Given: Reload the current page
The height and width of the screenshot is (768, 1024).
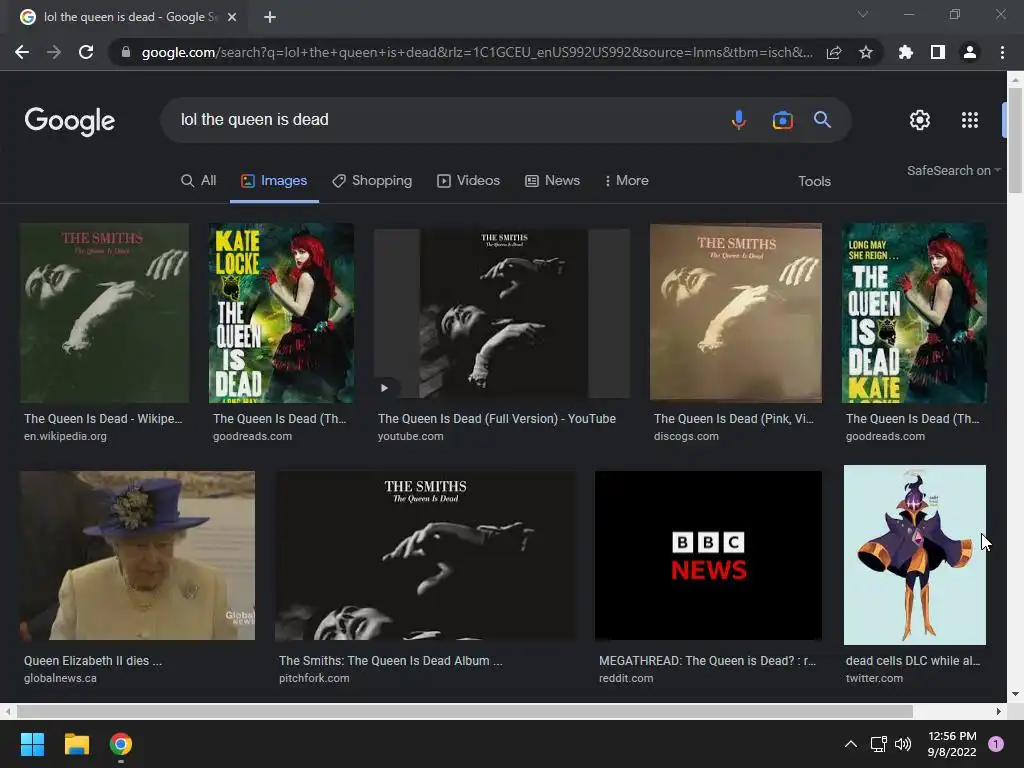Looking at the screenshot, I should [86, 52].
